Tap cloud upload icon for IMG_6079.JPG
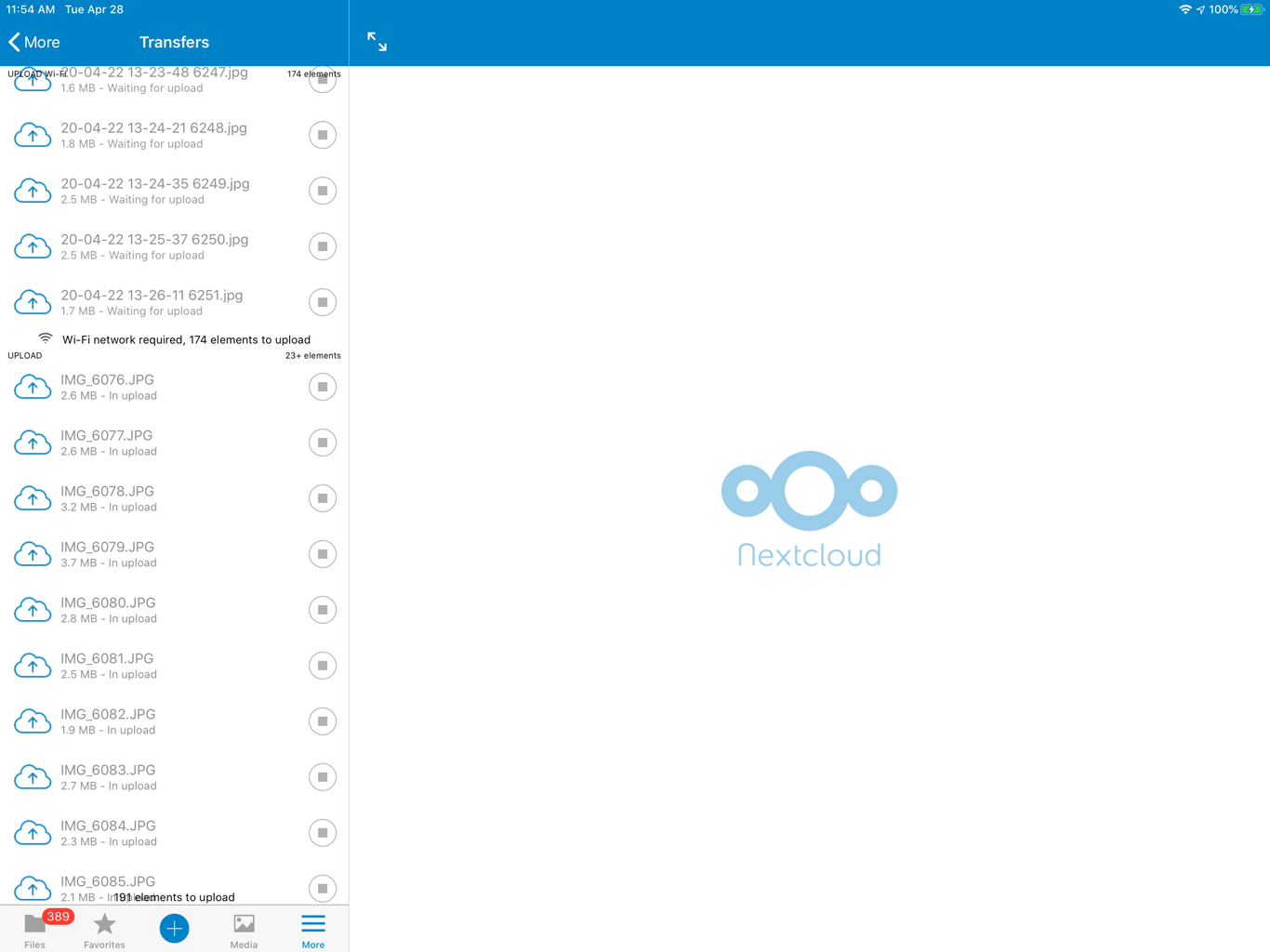Image resolution: width=1270 pixels, height=952 pixels. 33,554
